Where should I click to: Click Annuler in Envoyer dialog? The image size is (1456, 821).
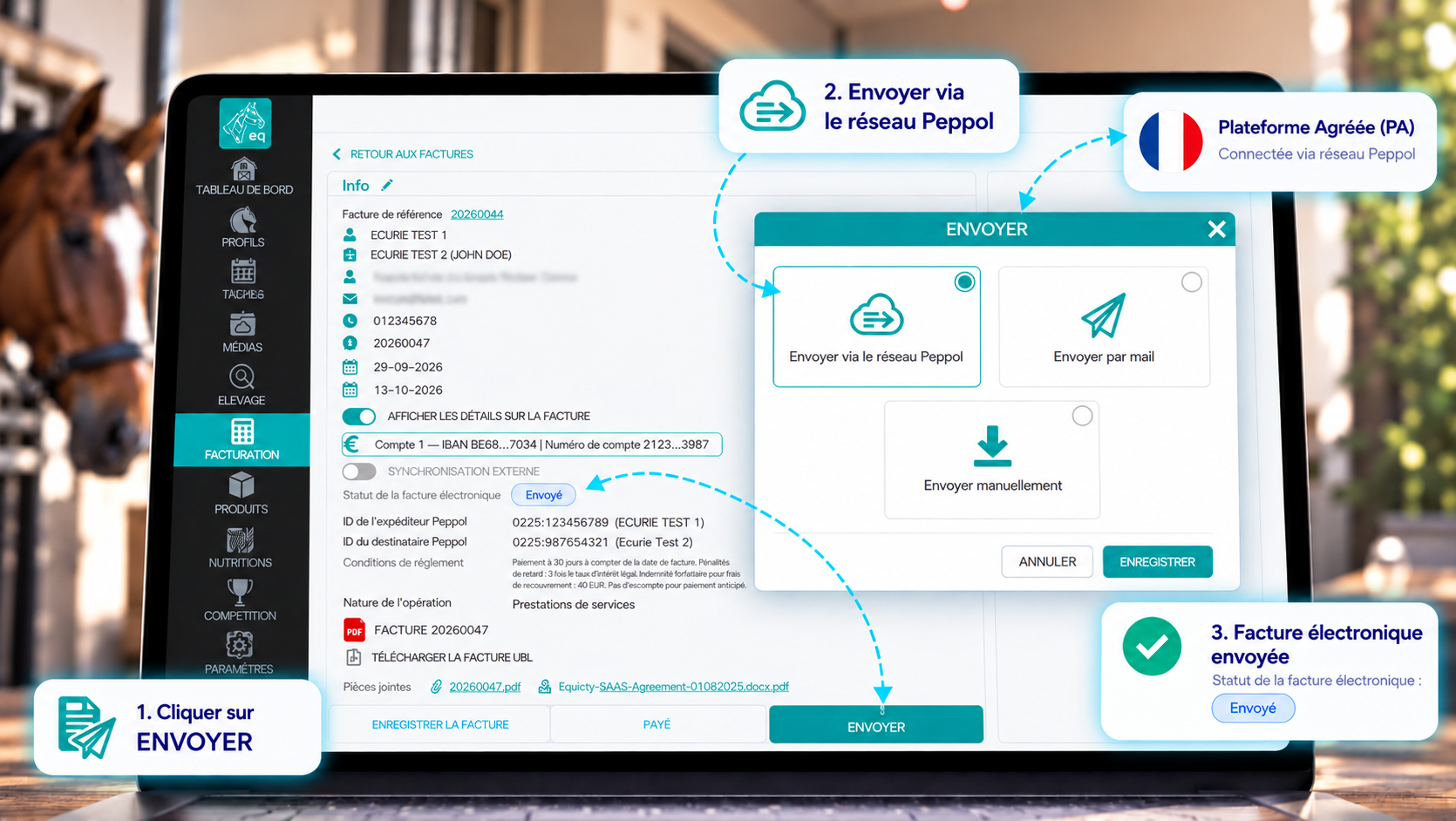coord(1047,562)
